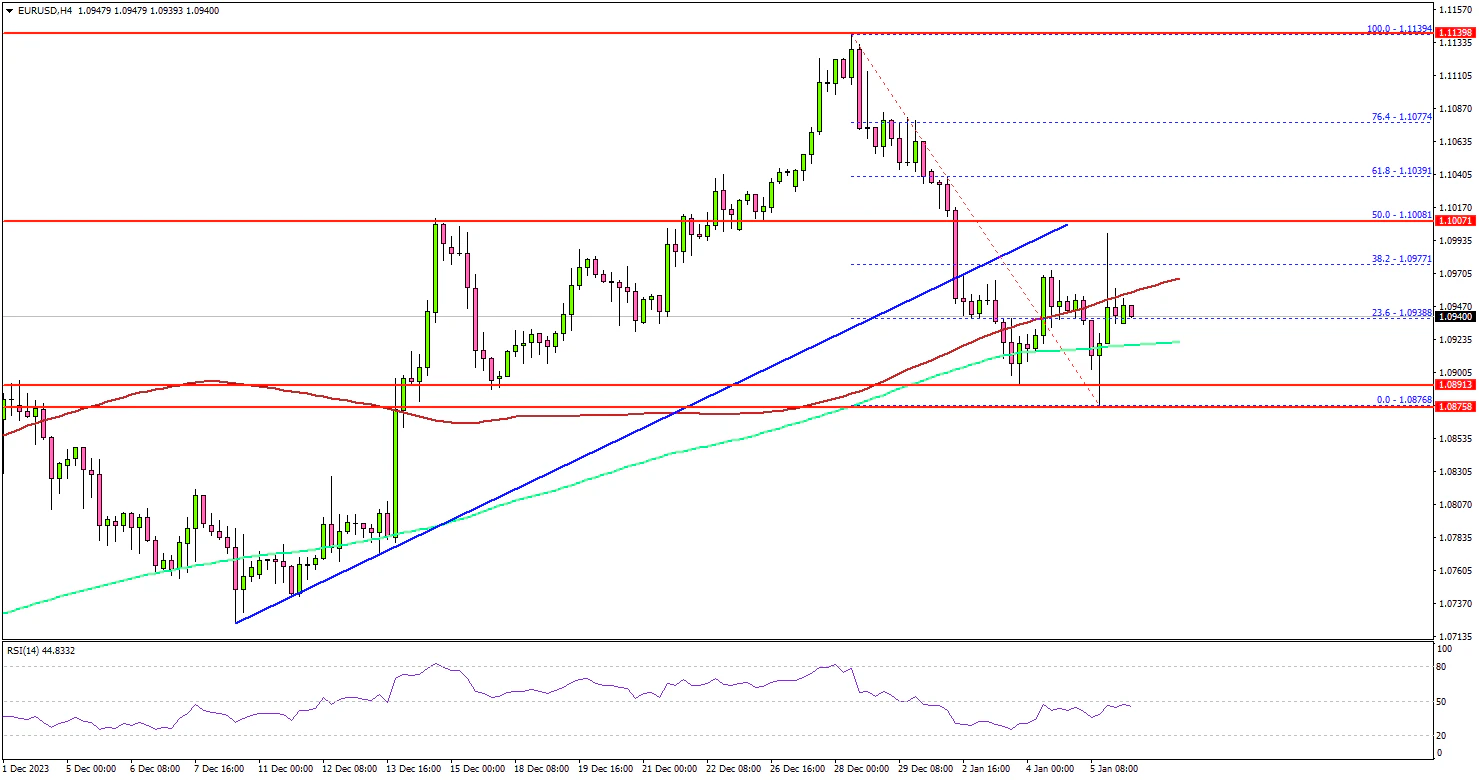Click the RSI scale value 80
Viewport: 1479px width, 780px height.
(1442, 665)
